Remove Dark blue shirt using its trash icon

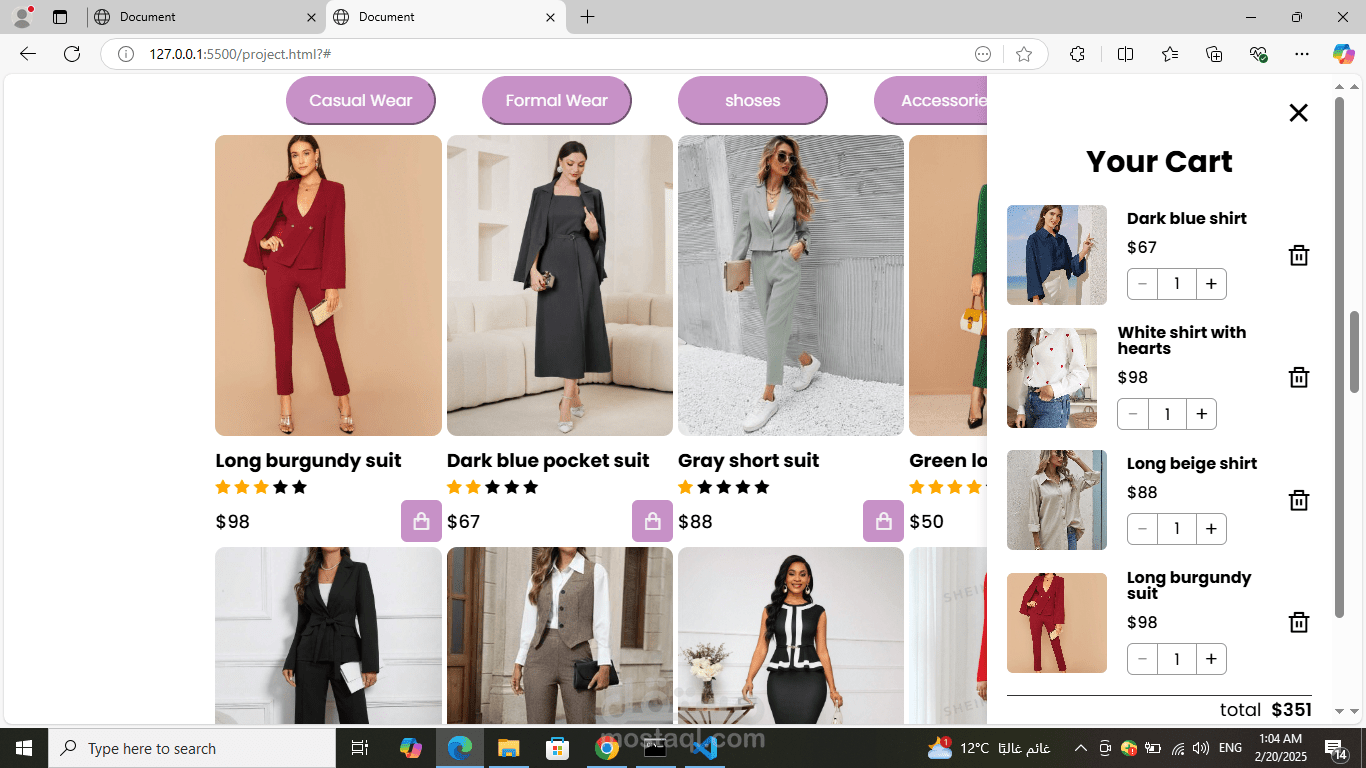(1298, 255)
